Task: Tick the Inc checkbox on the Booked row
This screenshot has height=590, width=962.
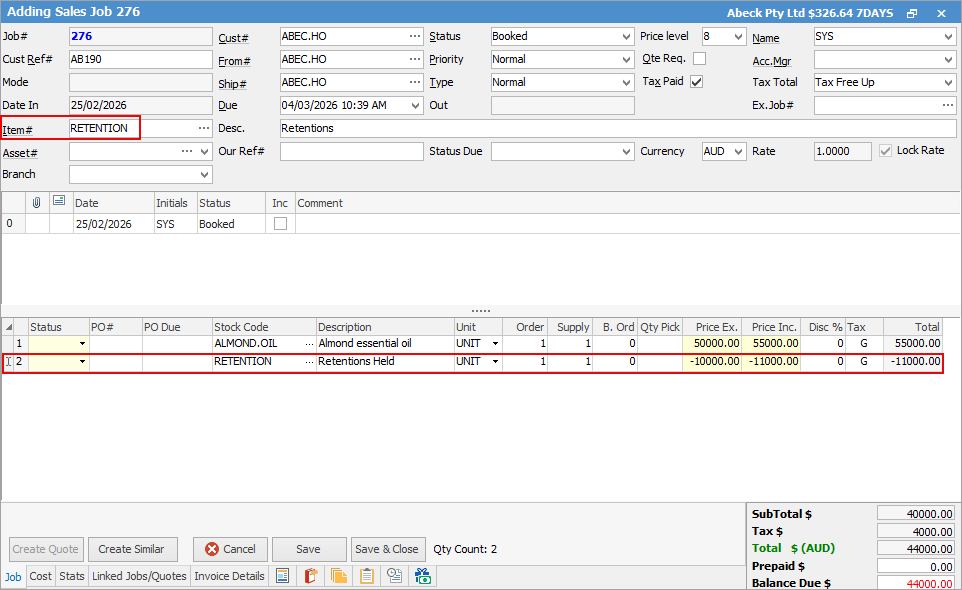Action: [280, 224]
